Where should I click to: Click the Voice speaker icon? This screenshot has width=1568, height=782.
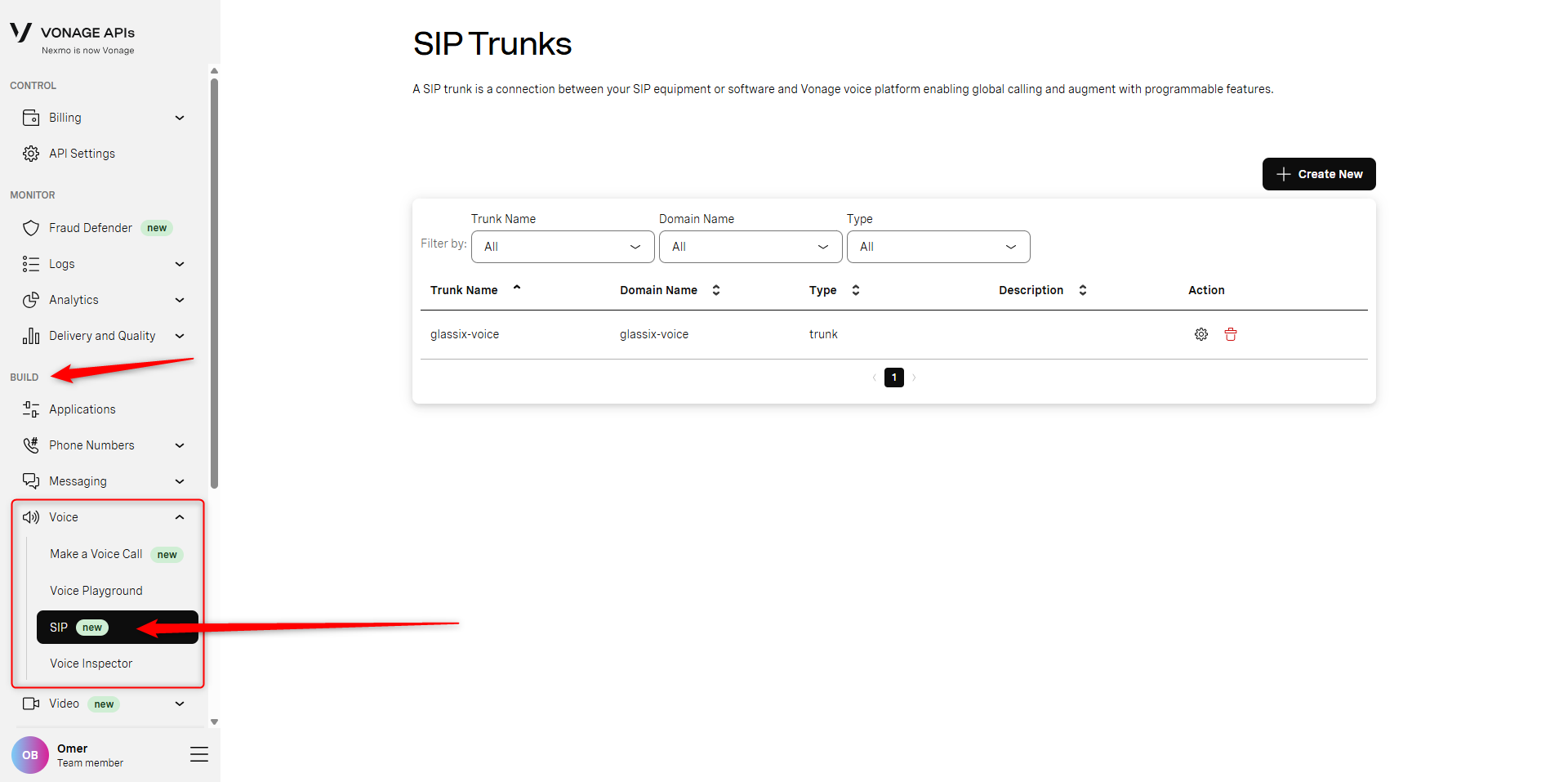(x=31, y=517)
